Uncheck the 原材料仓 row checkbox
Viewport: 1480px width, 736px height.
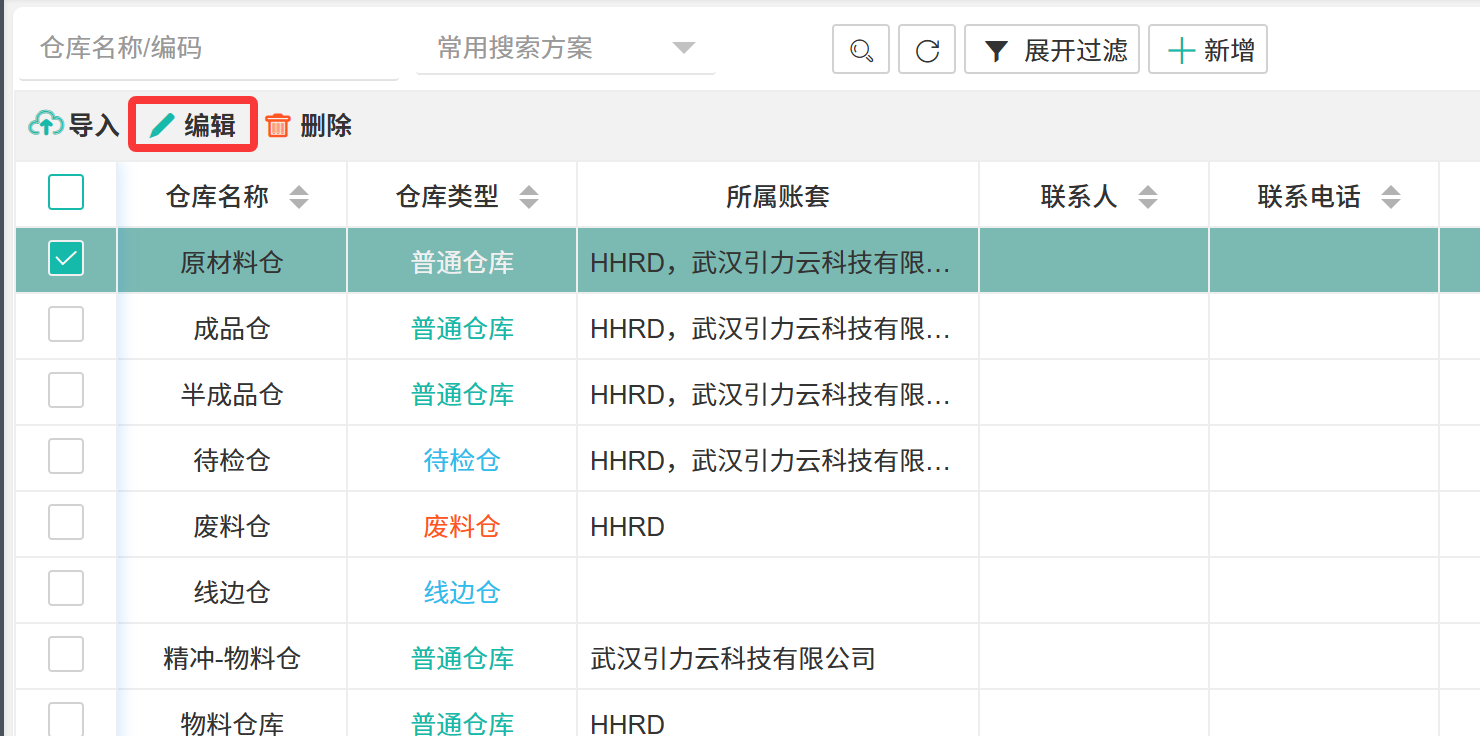coord(66,259)
